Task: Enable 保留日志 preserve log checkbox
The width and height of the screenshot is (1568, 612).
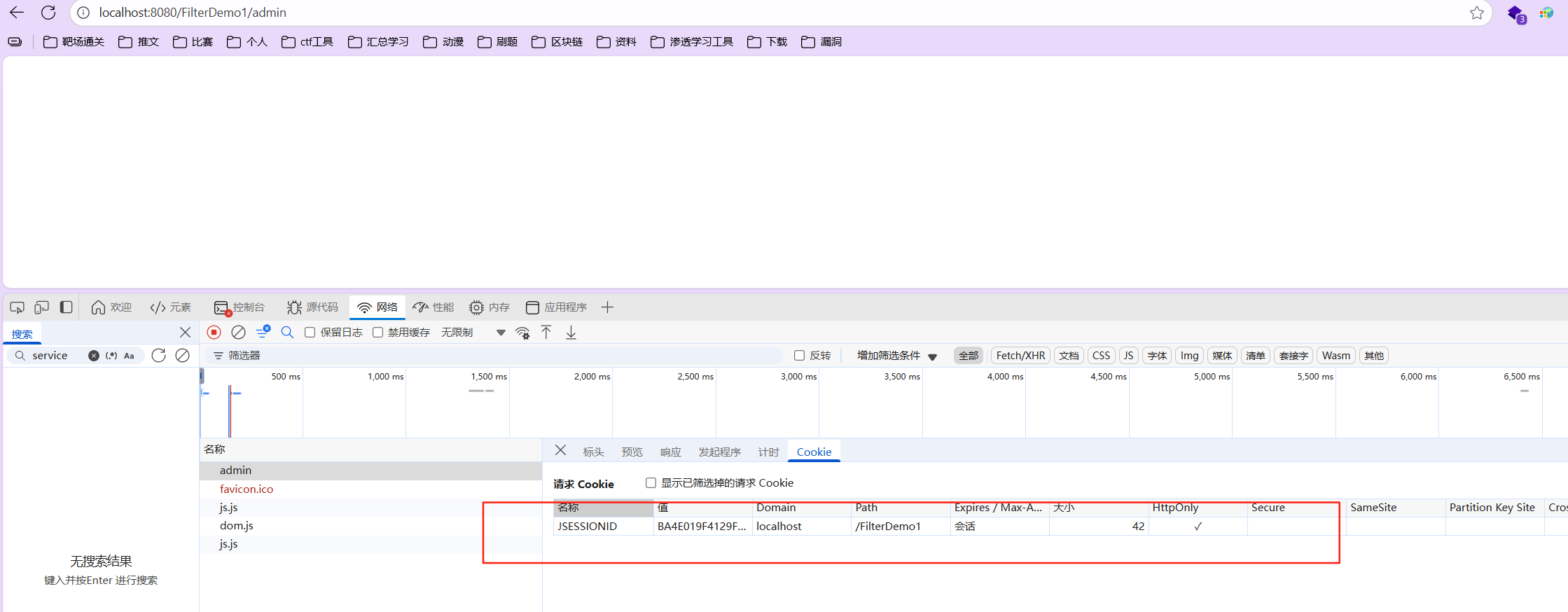Action: [x=310, y=333]
